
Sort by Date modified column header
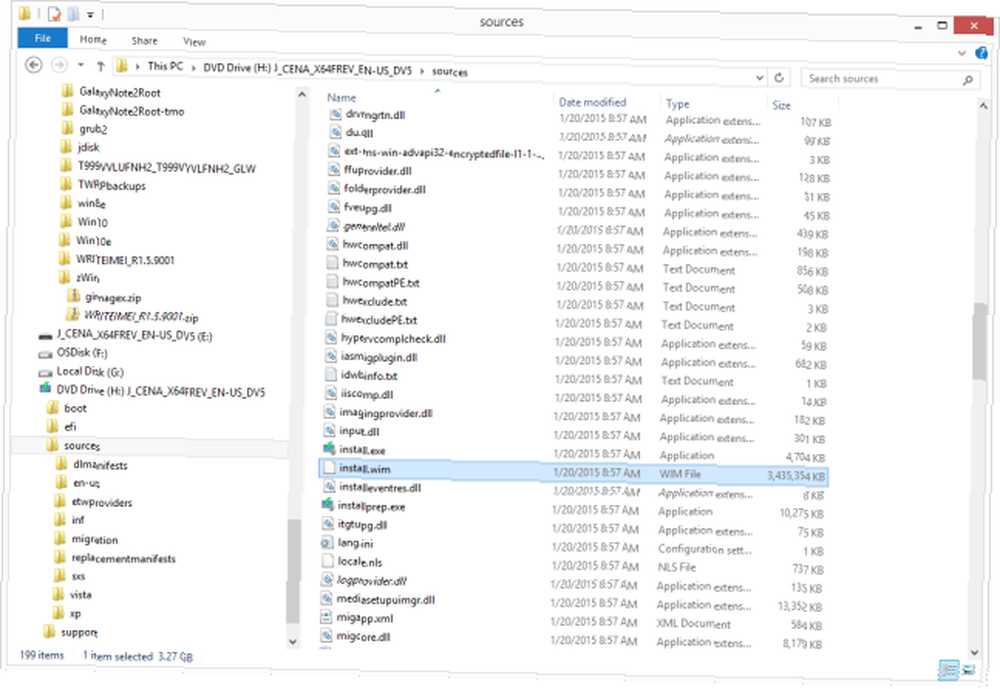592,102
